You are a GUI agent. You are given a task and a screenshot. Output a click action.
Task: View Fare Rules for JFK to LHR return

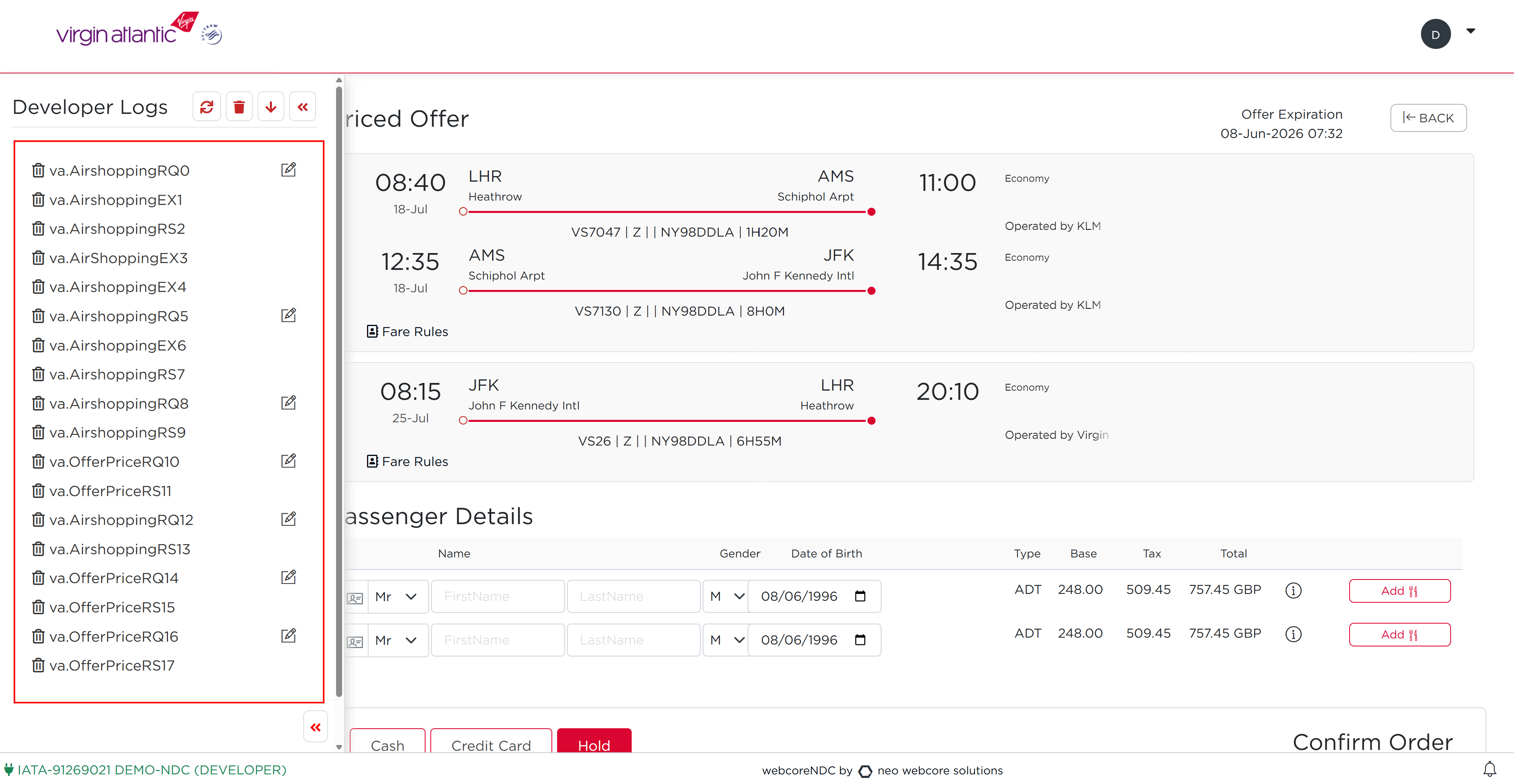pyautogui.click(x=407, y=461)
